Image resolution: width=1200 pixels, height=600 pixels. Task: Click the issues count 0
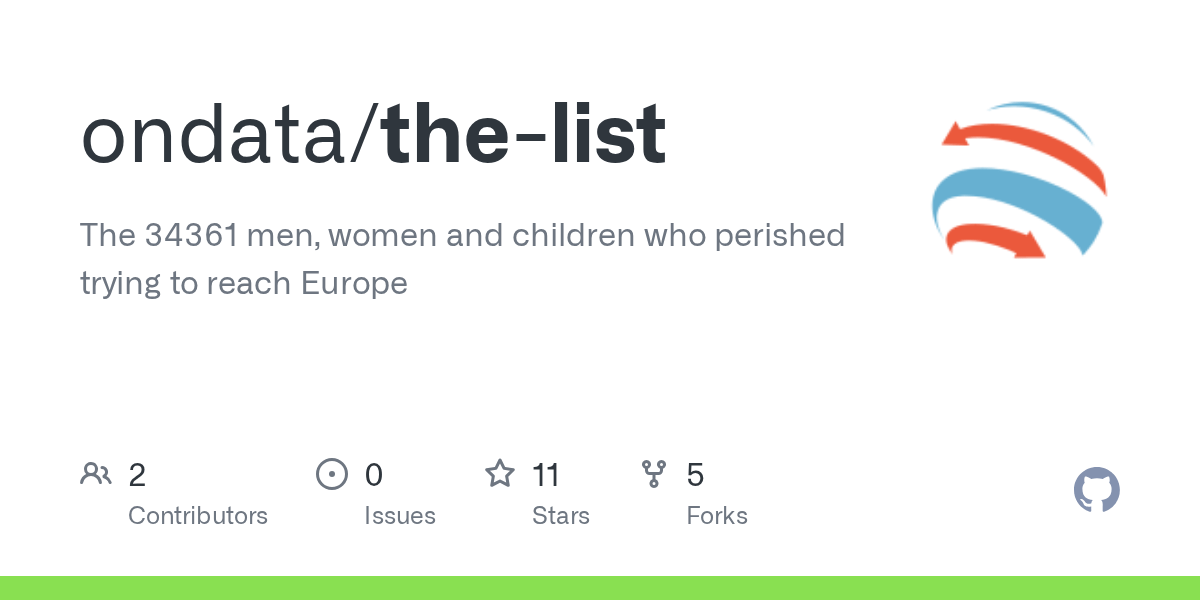point(374,475)
